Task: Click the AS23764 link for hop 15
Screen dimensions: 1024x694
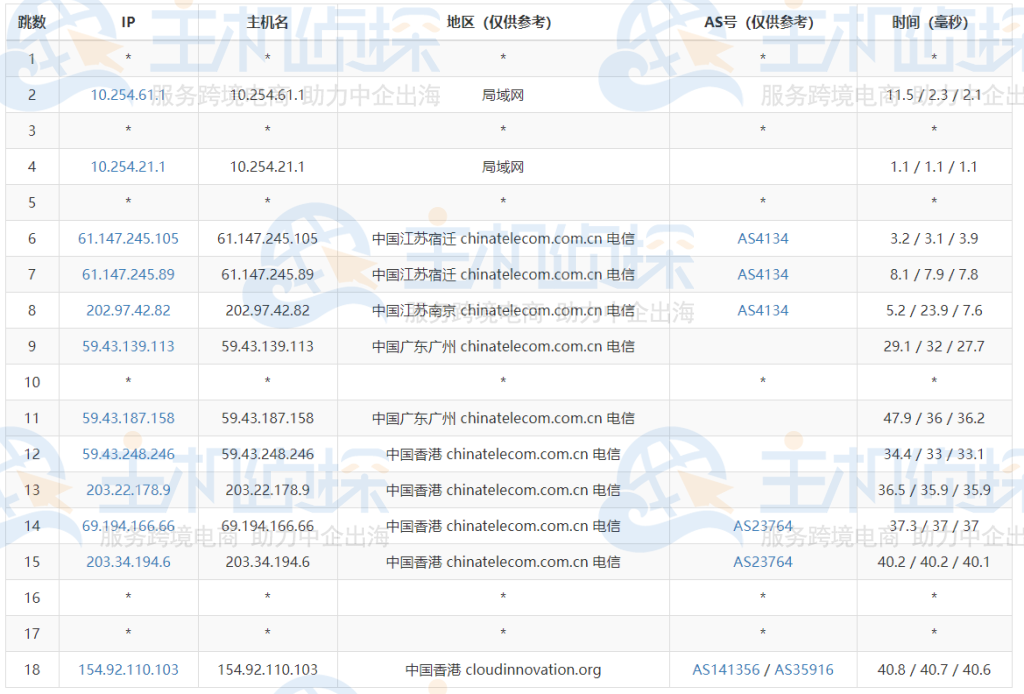Action: click(x=763, y=561)
